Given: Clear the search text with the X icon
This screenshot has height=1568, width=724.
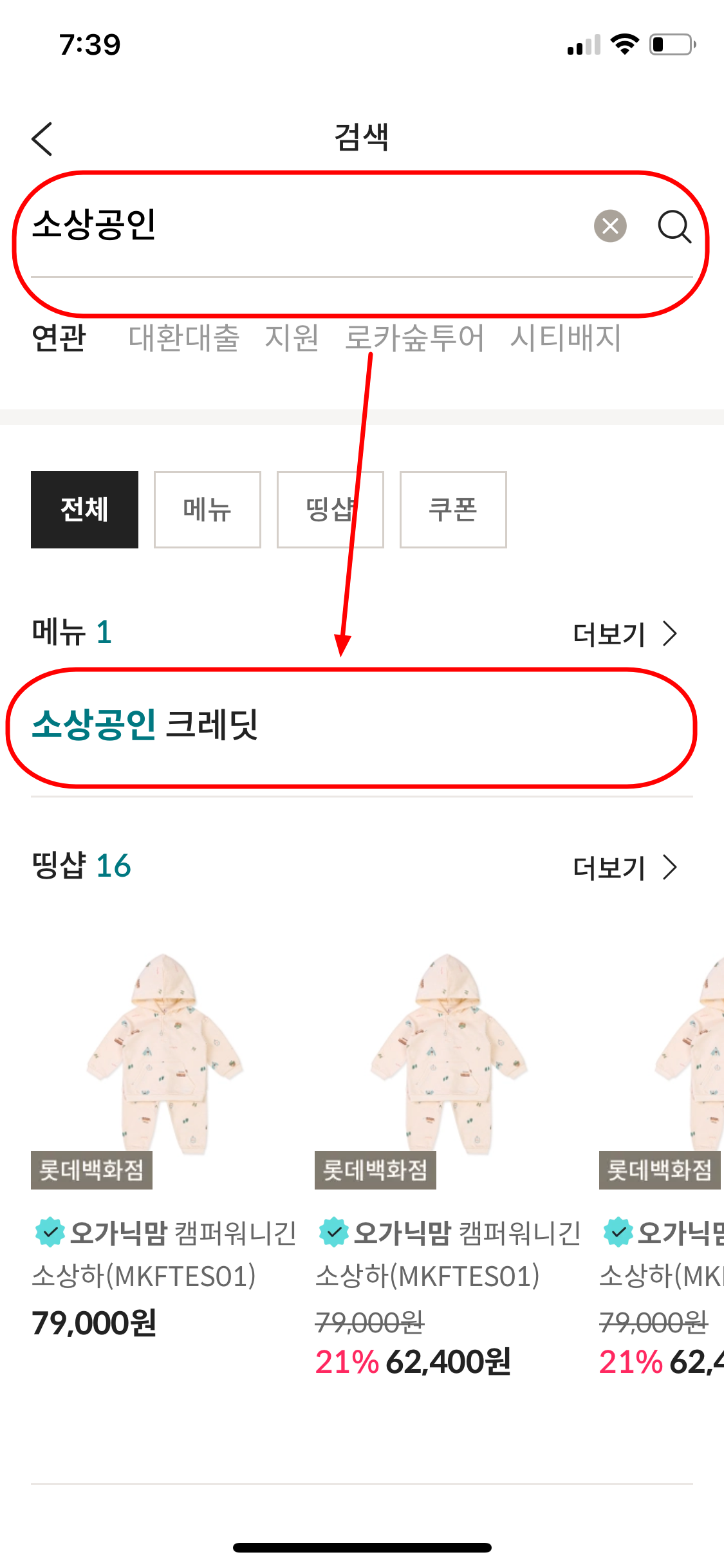Looking at the screenshot, I should click(610, 226).
